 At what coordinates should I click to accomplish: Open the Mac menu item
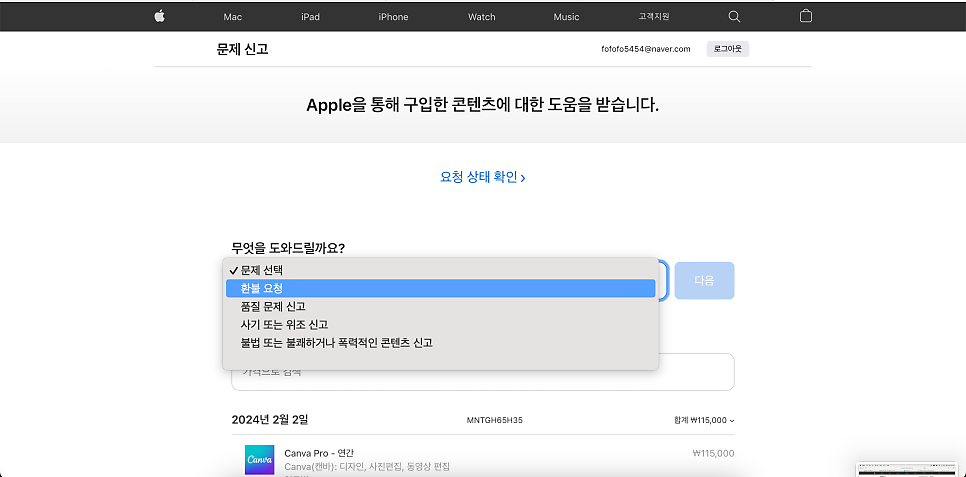coord(232,17)
